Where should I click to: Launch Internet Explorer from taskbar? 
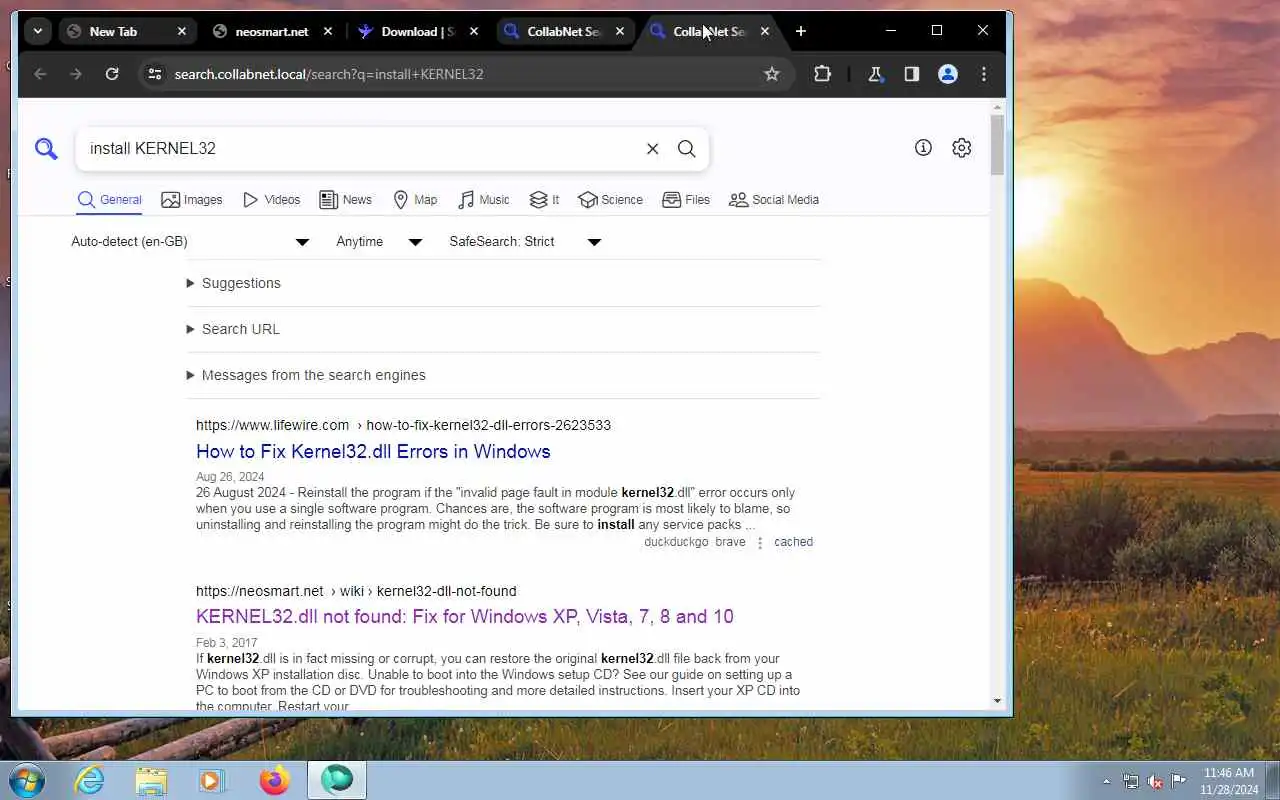90,780
